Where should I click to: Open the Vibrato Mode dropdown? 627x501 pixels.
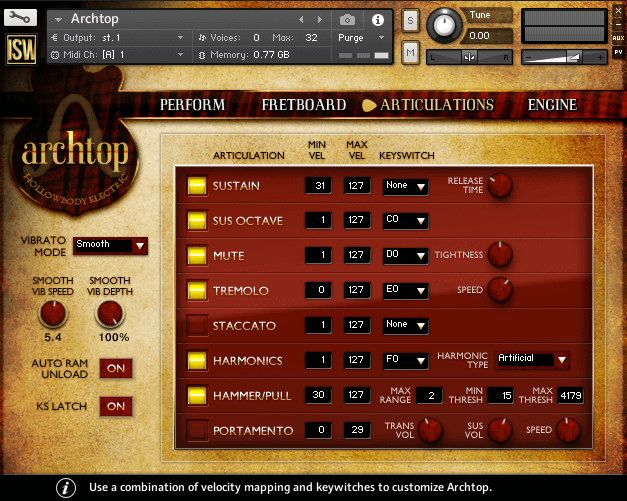pyautogui.click(x=110, y=245)
